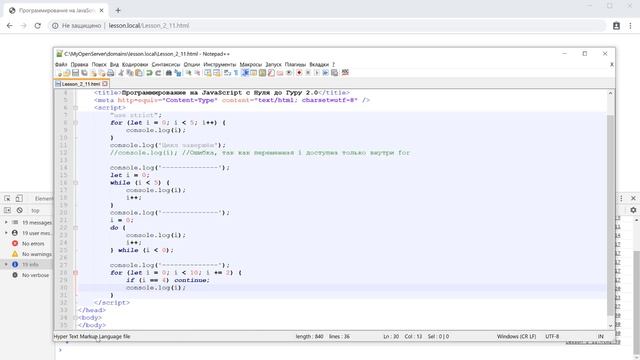The image size is (640, 360).
Task: Start macro recording with red dot icon
Action: click(x=299, y=73)
